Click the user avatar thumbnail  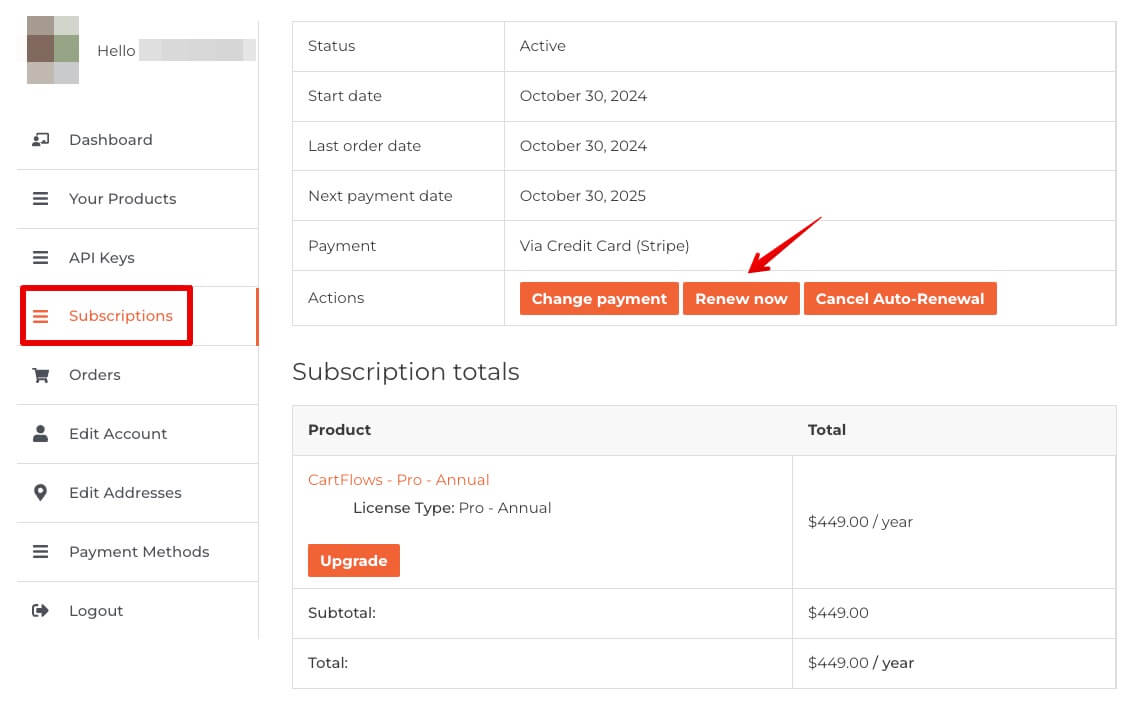[53, 50]
